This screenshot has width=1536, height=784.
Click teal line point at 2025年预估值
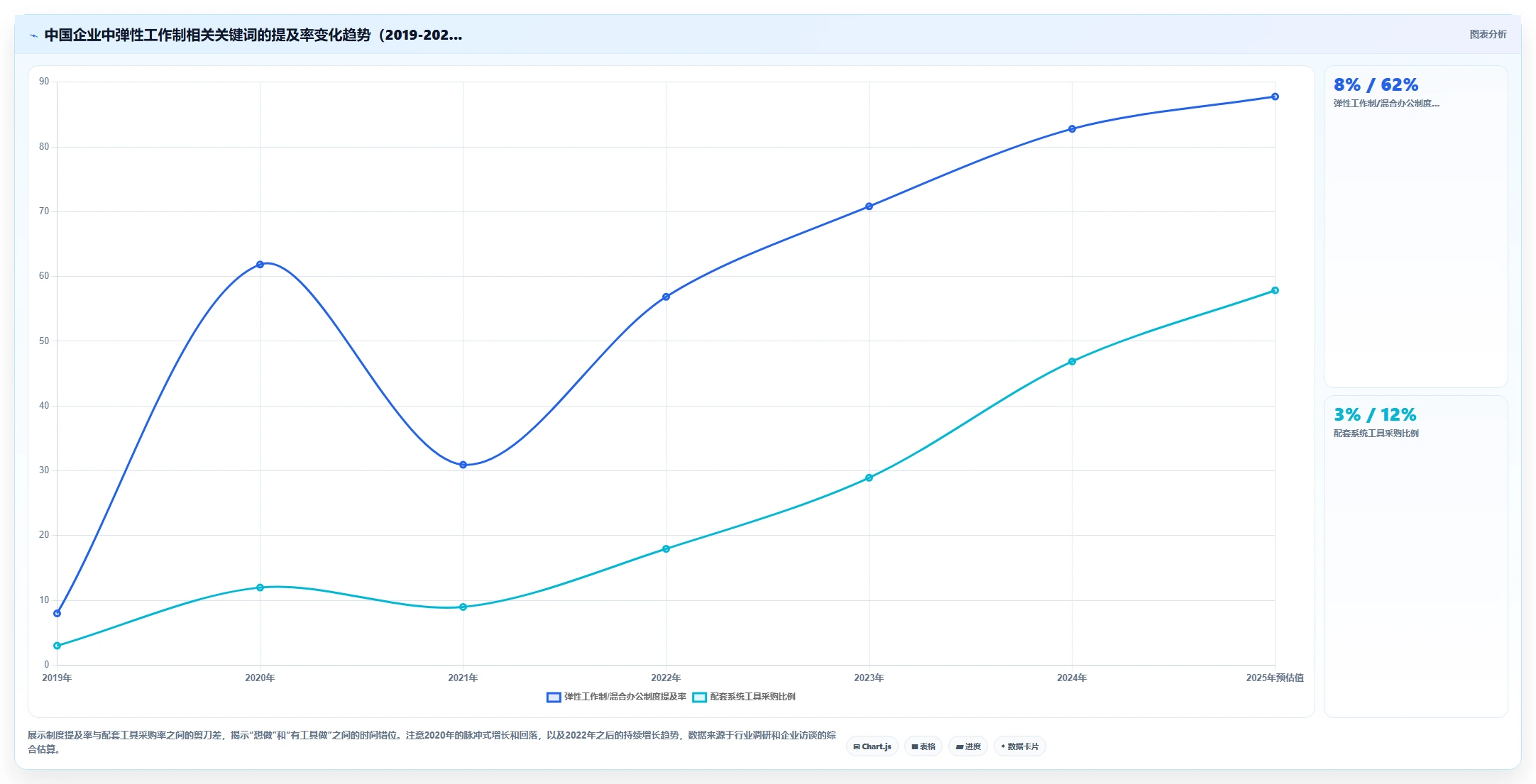[1275, 290]
